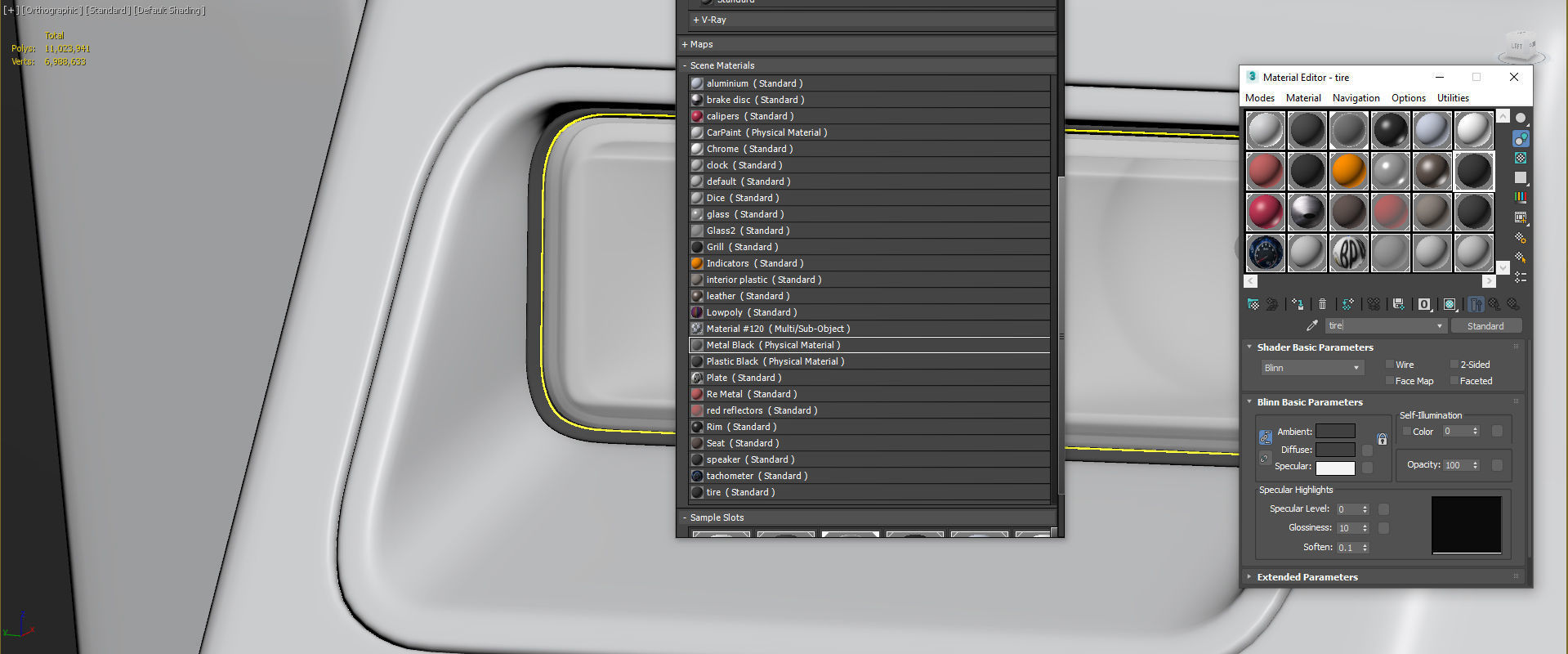Toggle the padlock icon beside the color swatches
Viewport: 1568px width, 654px height.
1382,439
